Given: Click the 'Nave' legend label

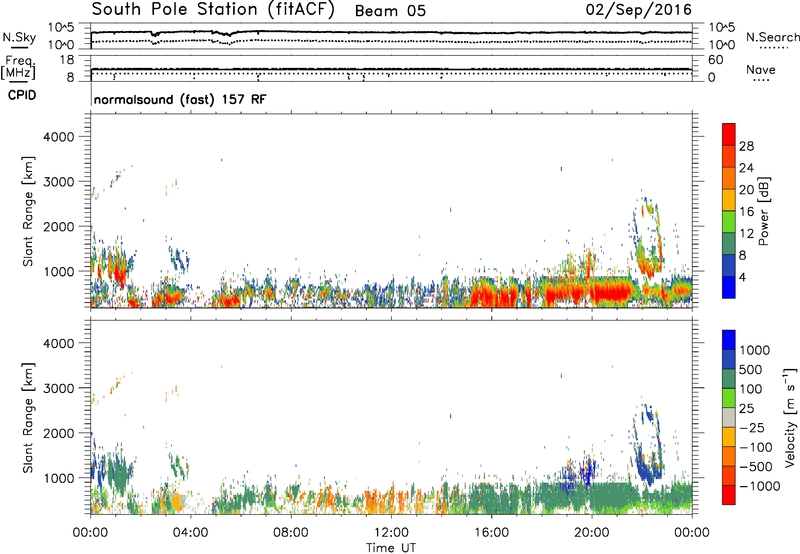Looking at the screenshot, I should [761, 70].
